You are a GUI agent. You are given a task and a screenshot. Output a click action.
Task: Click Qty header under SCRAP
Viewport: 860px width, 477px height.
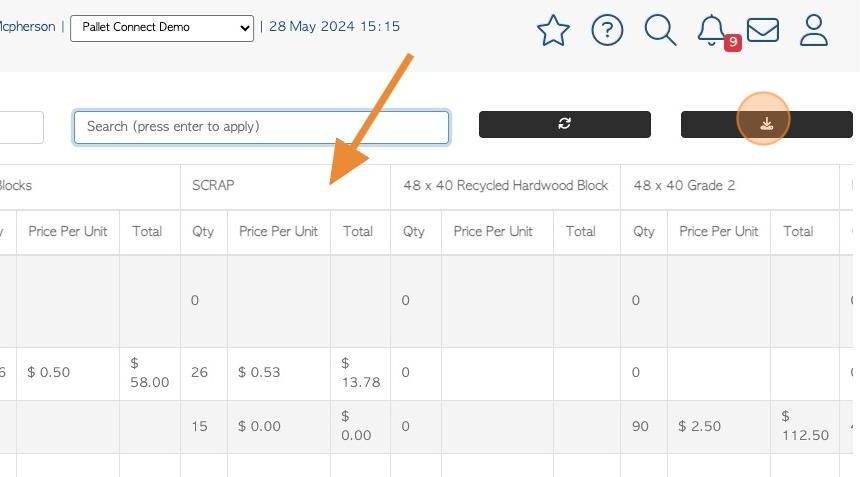click(x=203, y=231)
